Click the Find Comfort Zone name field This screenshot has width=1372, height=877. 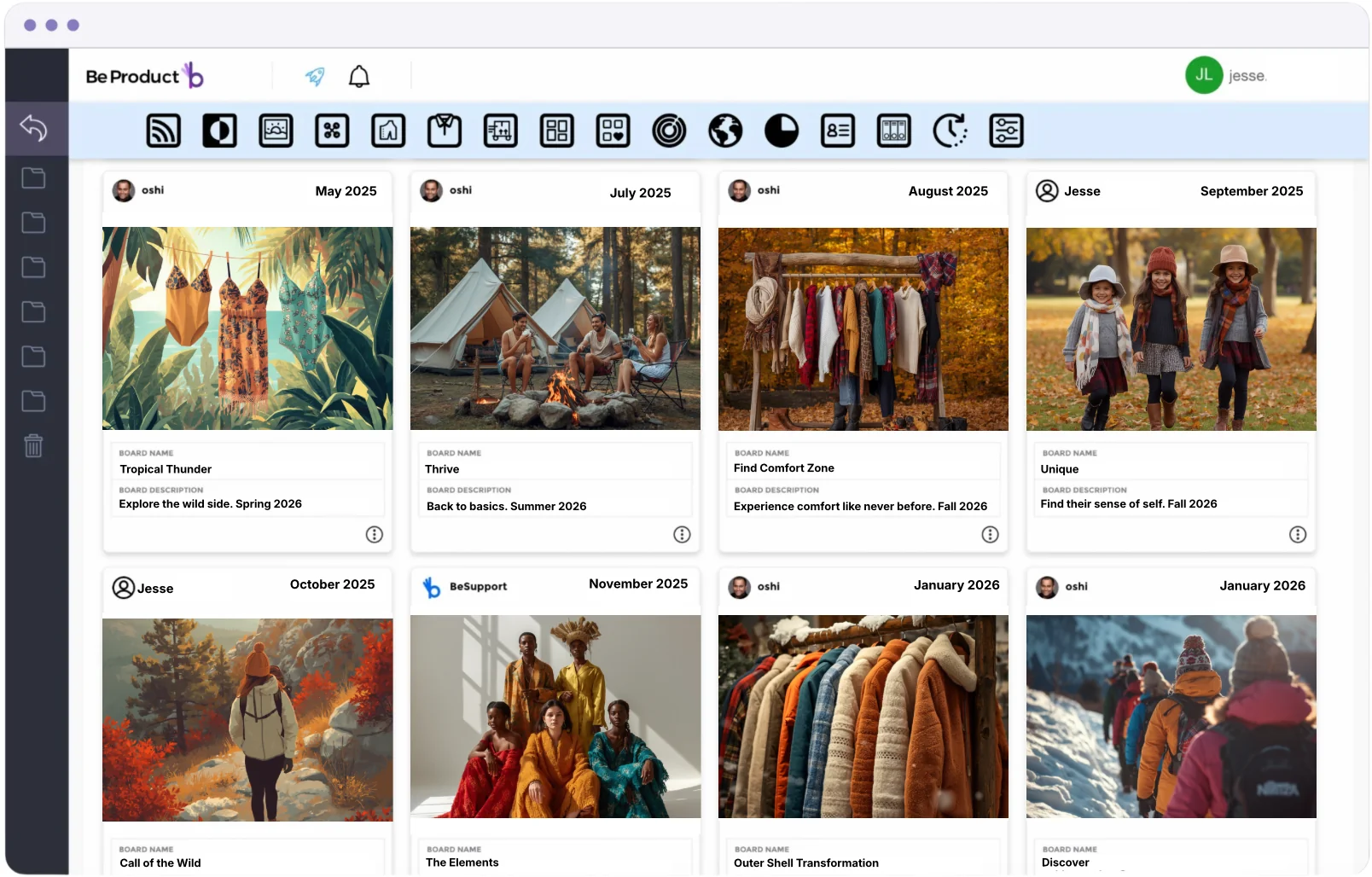(x=863, y=462)
